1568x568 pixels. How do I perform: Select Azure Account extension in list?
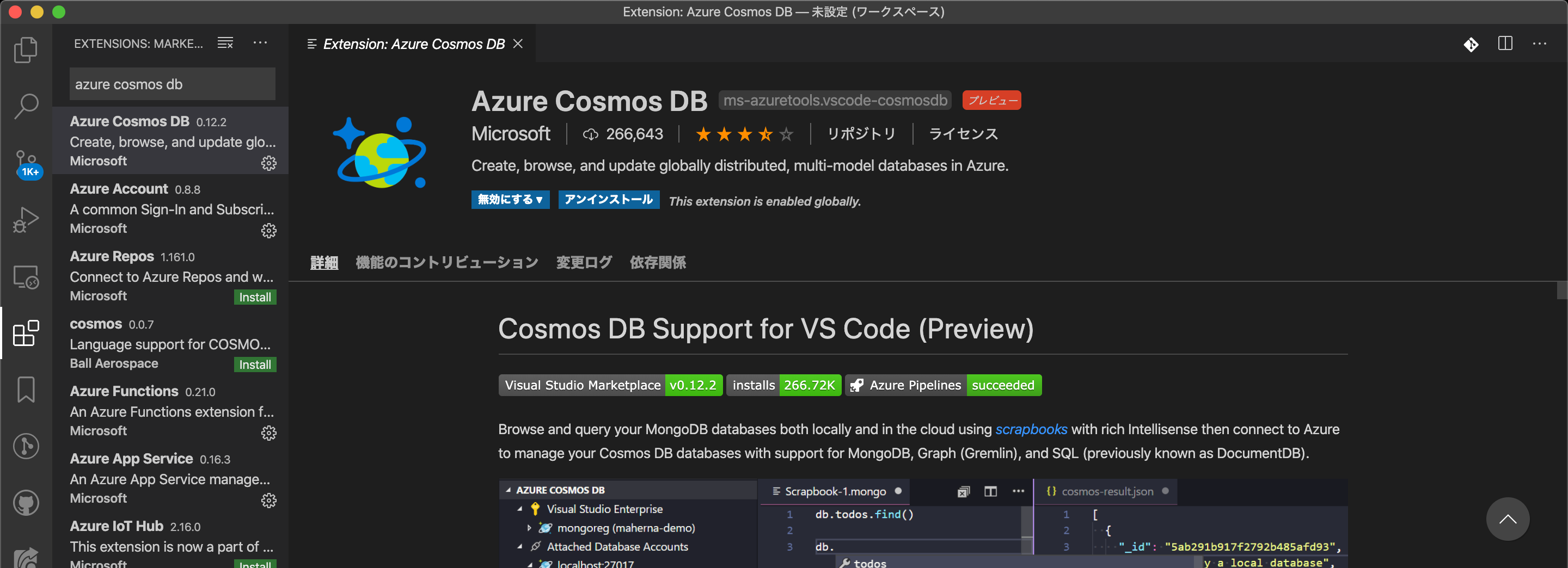(x=170, y=208)
